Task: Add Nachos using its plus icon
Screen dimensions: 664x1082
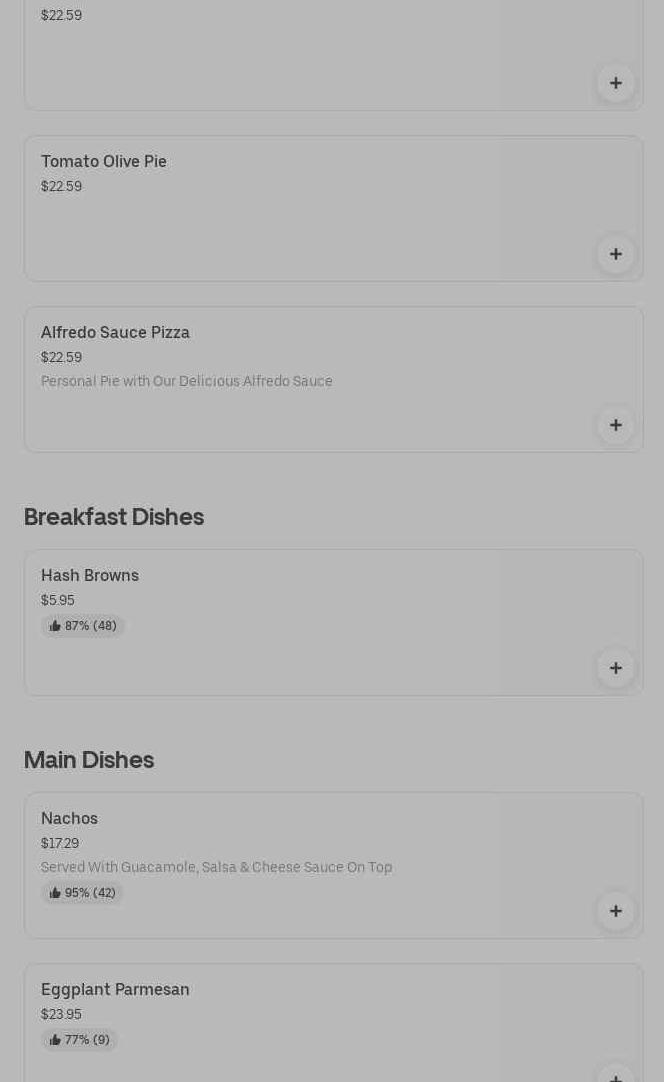Action: pyautogui.click(x=615, y=911)
